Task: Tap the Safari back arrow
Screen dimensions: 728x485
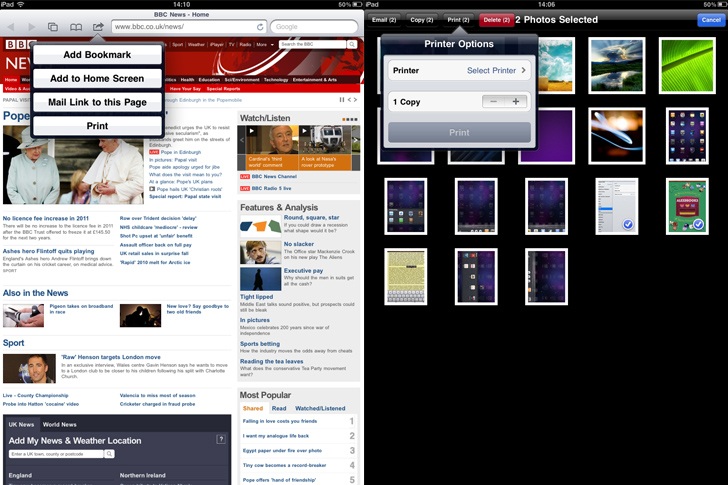Action: [11, 27]
